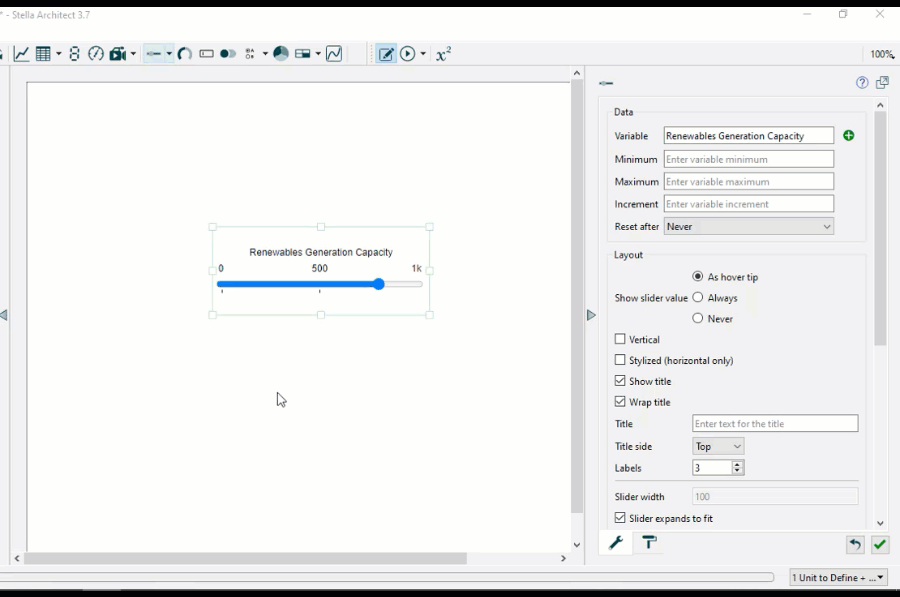Click canvas horizontal scrollbar right arrow

pyautogui.click(x=563, y=558)
